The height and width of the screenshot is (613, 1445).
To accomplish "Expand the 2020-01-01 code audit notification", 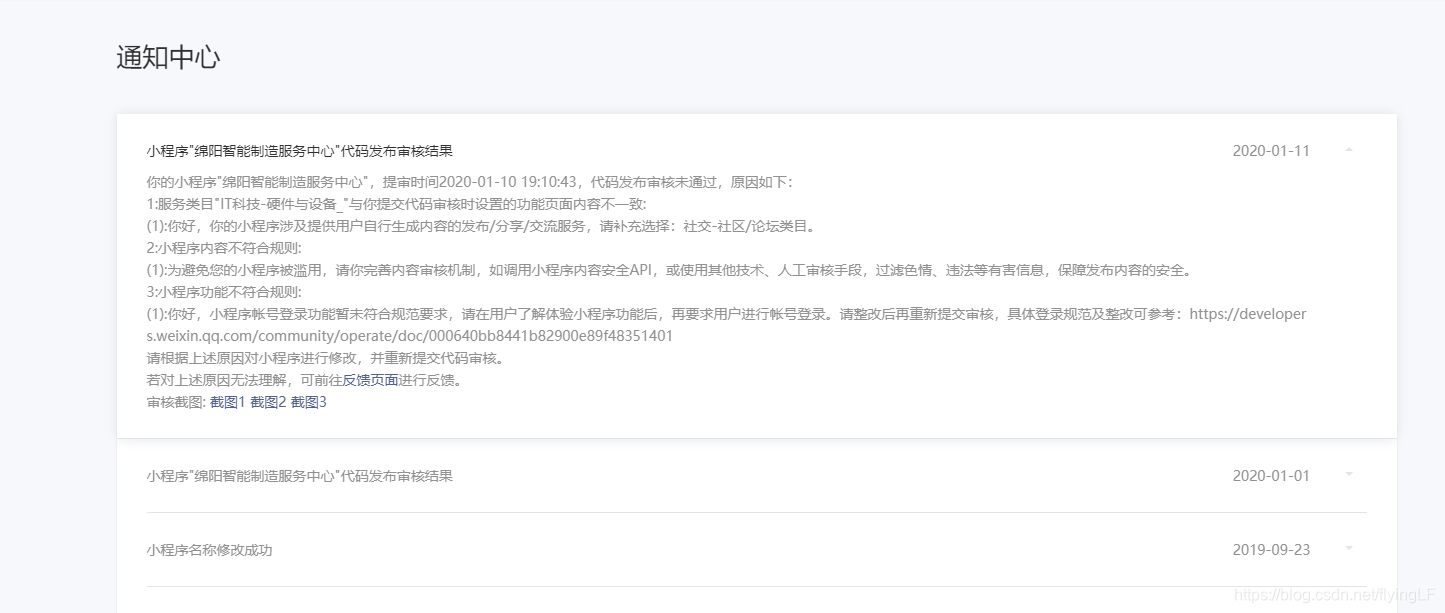I will [x=1348, y=475].
